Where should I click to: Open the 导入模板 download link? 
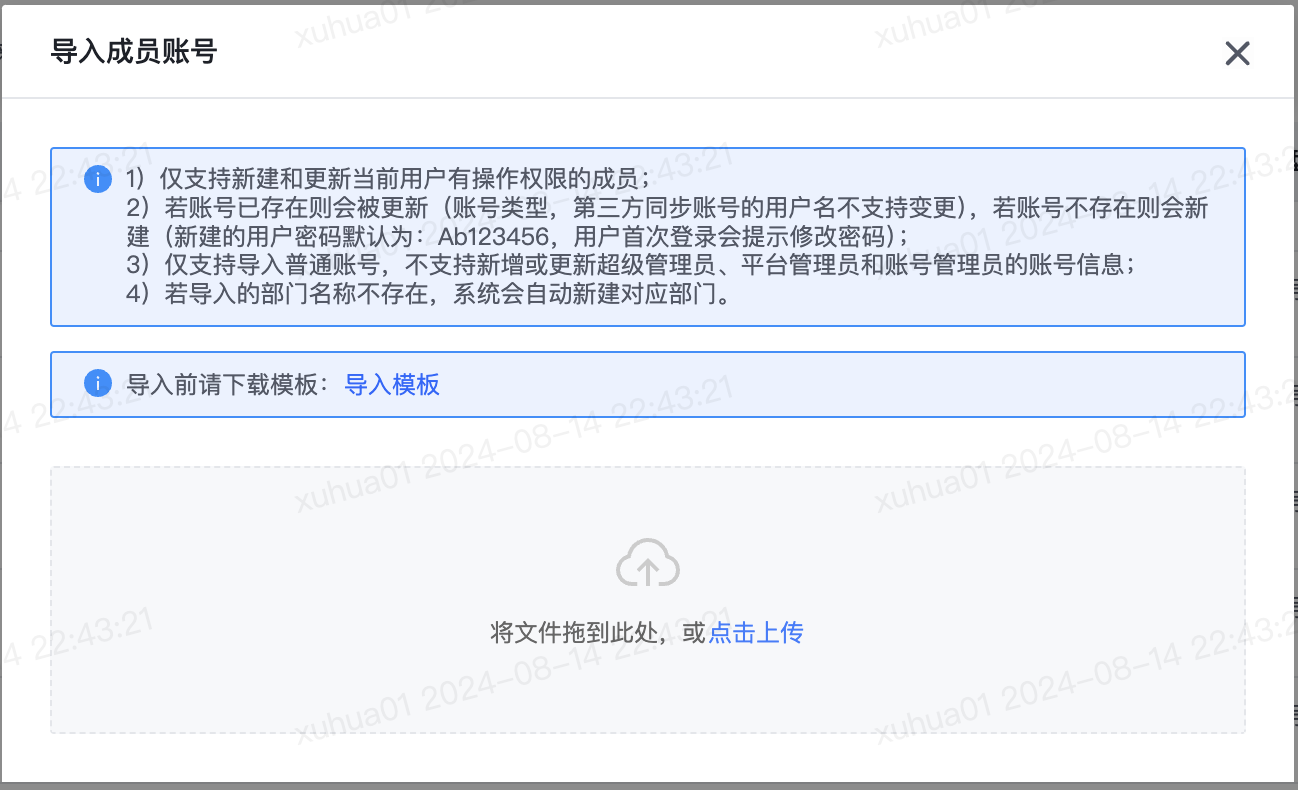392,384
